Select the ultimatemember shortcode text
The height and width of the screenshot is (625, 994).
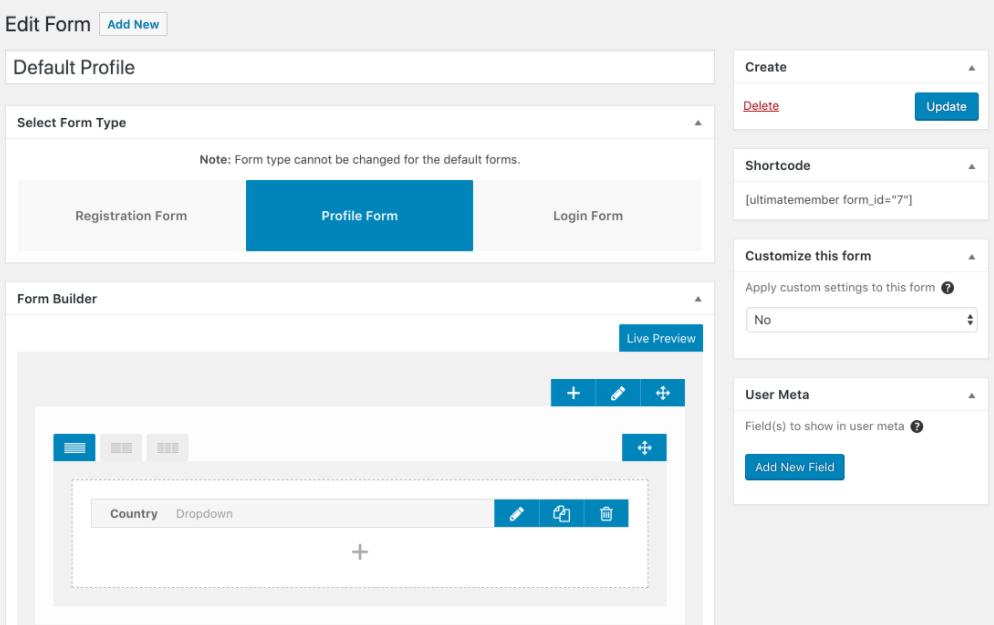(x=829, y=200)
